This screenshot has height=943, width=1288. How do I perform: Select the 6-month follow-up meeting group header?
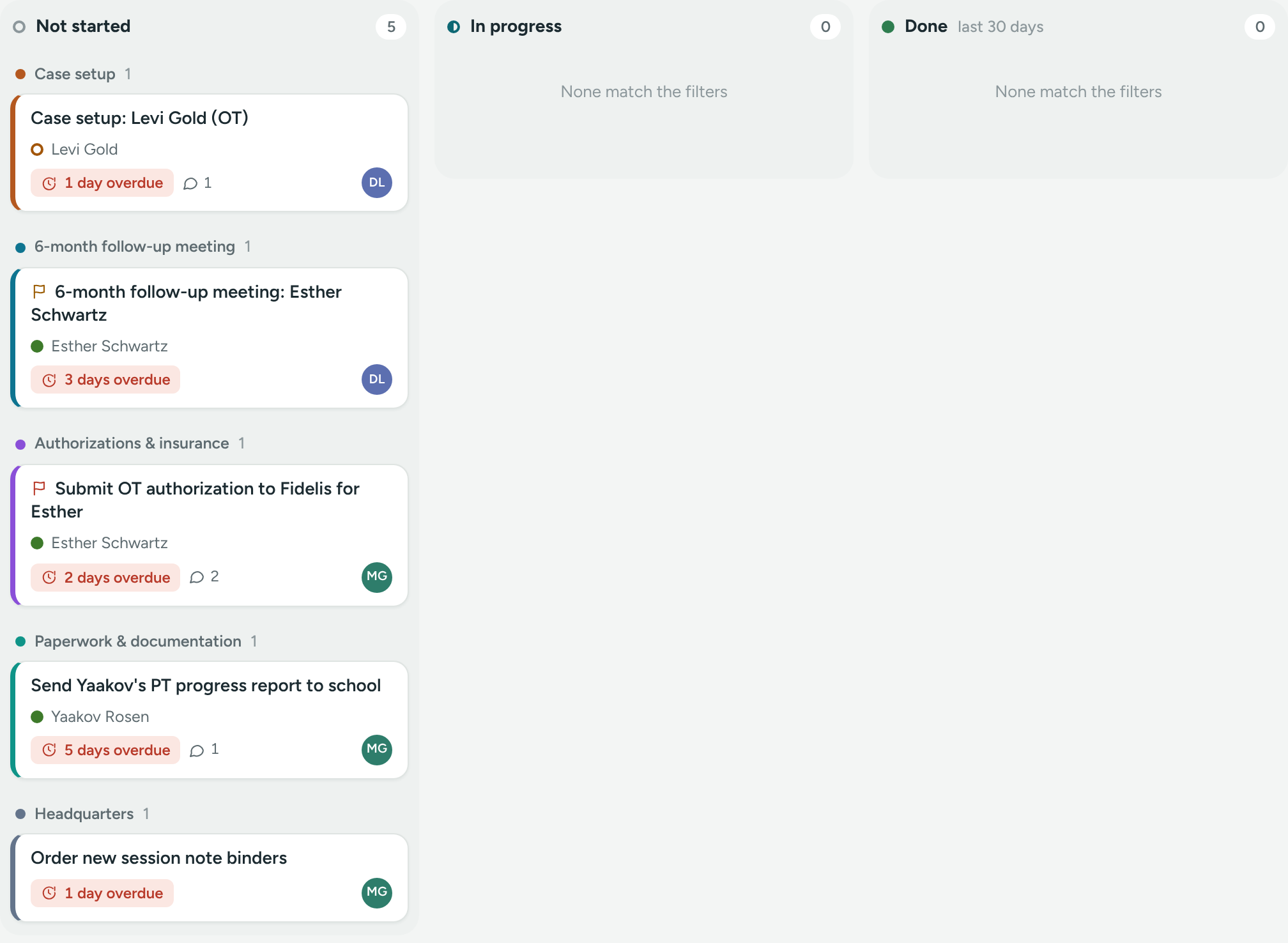pos(134,247)
